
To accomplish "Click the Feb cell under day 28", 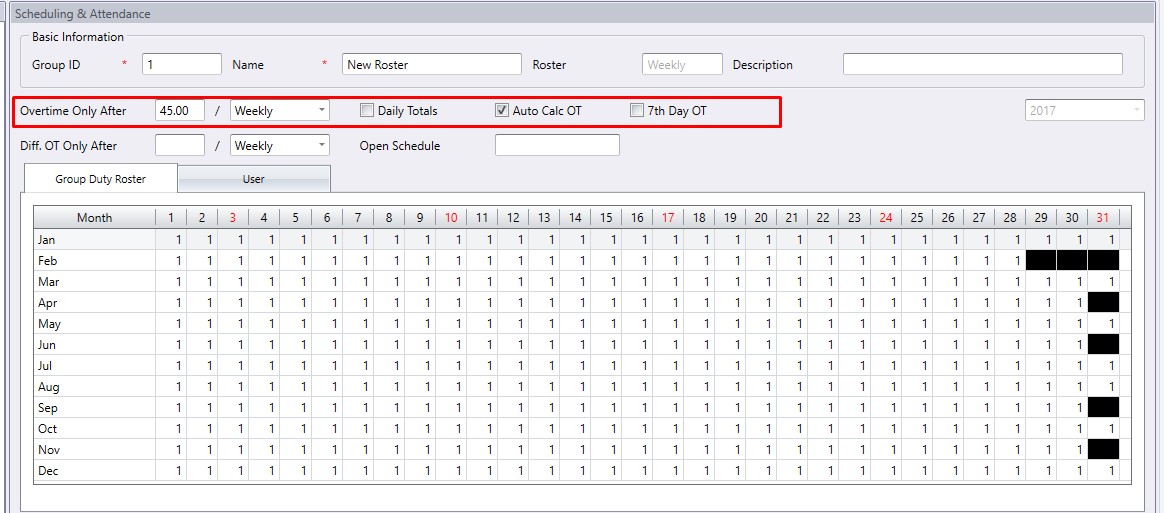I will (x=1010, y=261).
